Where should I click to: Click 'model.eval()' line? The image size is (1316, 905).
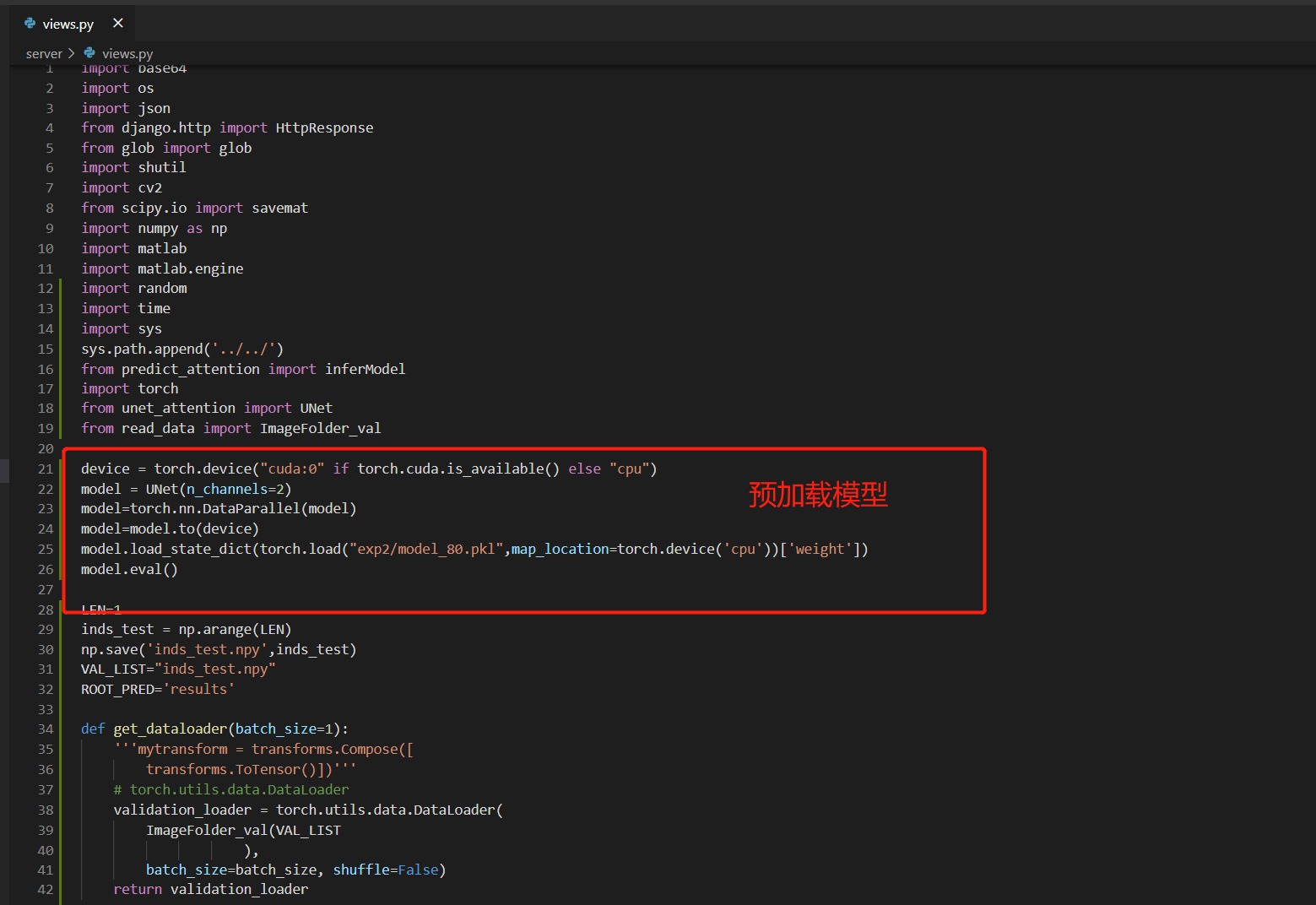click(x=129, y=569)
